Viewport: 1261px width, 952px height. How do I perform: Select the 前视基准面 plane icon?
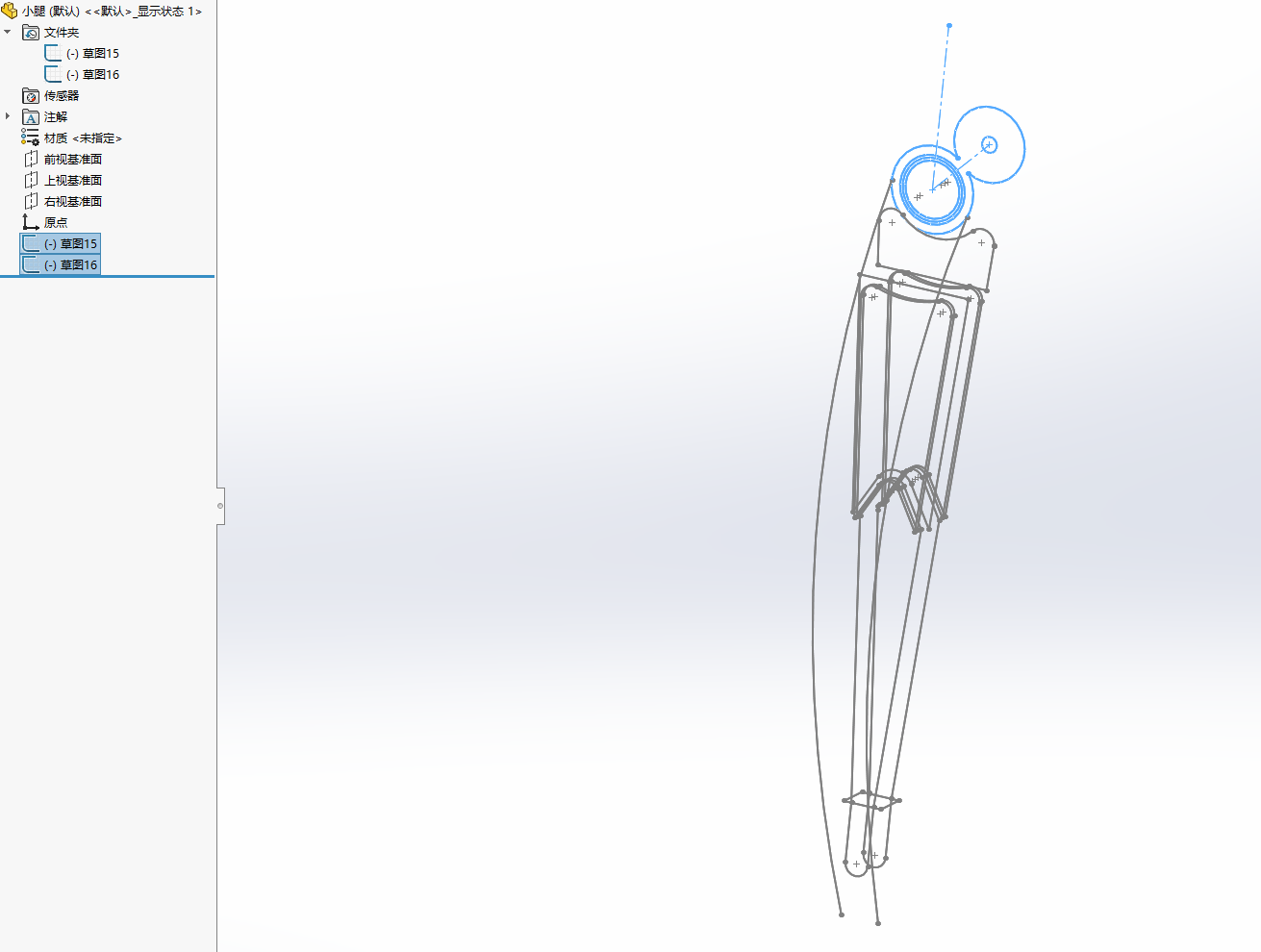point(31,160)
